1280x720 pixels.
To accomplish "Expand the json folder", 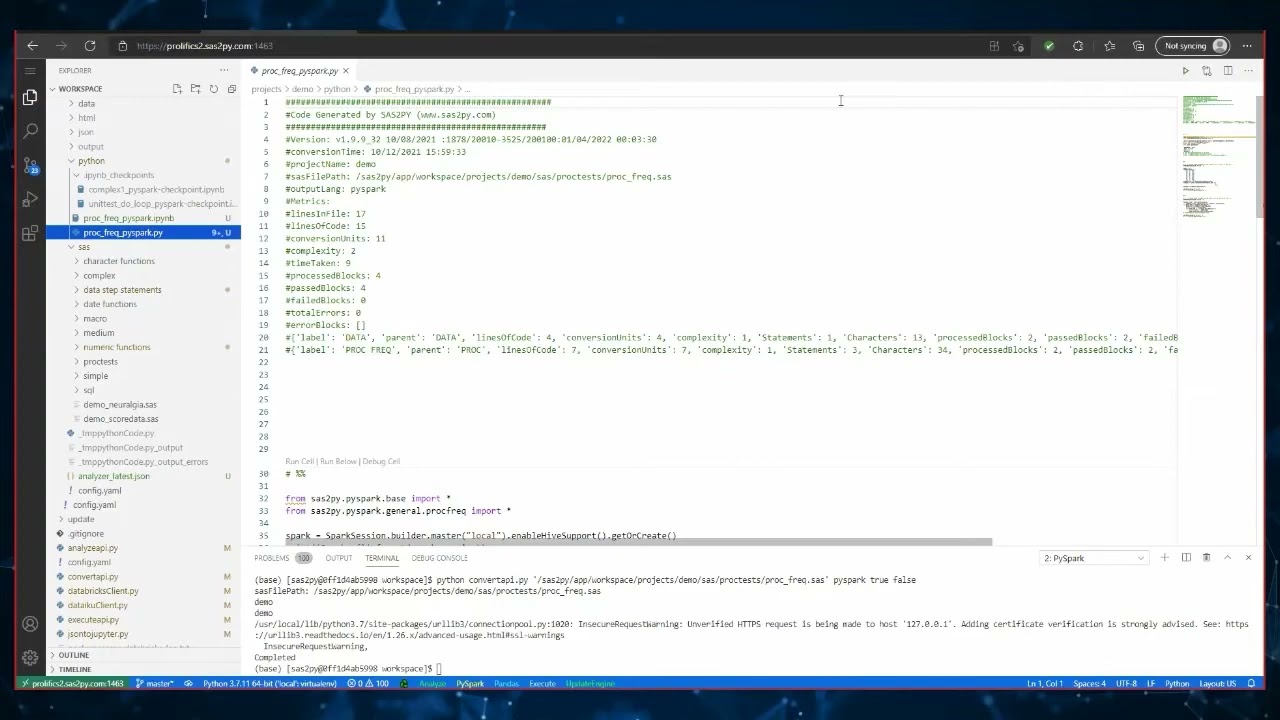I will pyautogui.click(x=86, y=132).
